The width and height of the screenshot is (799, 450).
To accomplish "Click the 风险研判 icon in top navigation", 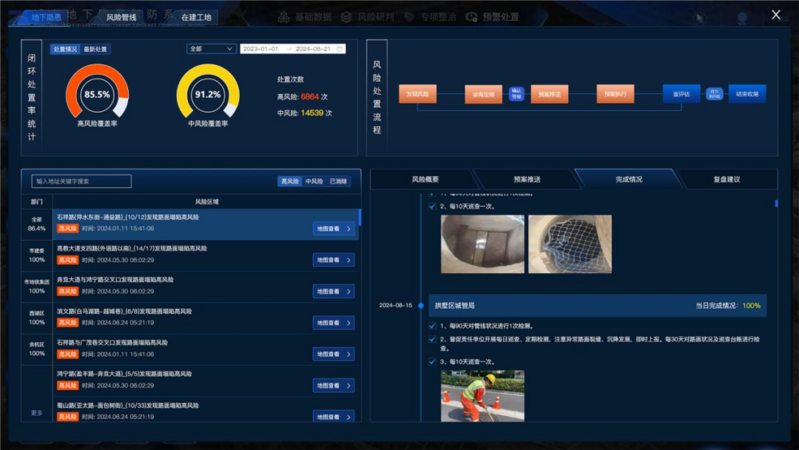I will pyautogui.click(x=346, y=17).
